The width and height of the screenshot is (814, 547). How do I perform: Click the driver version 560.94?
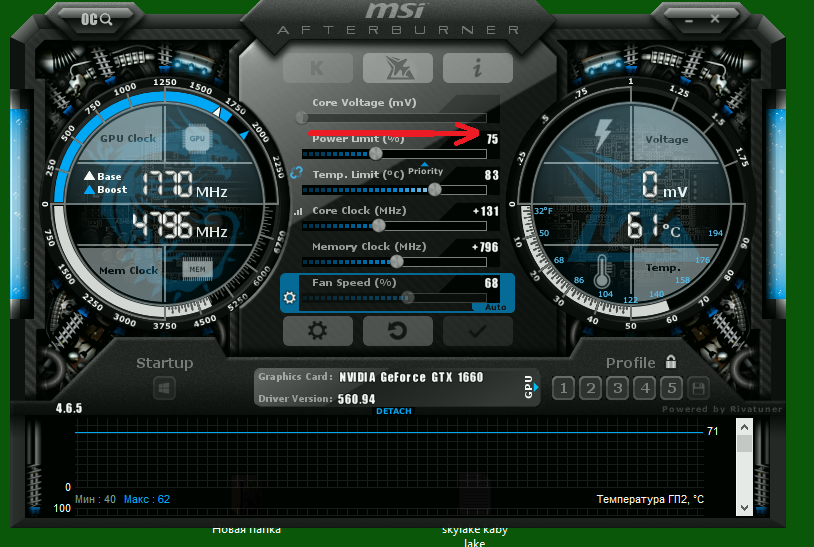click(356, 399)
